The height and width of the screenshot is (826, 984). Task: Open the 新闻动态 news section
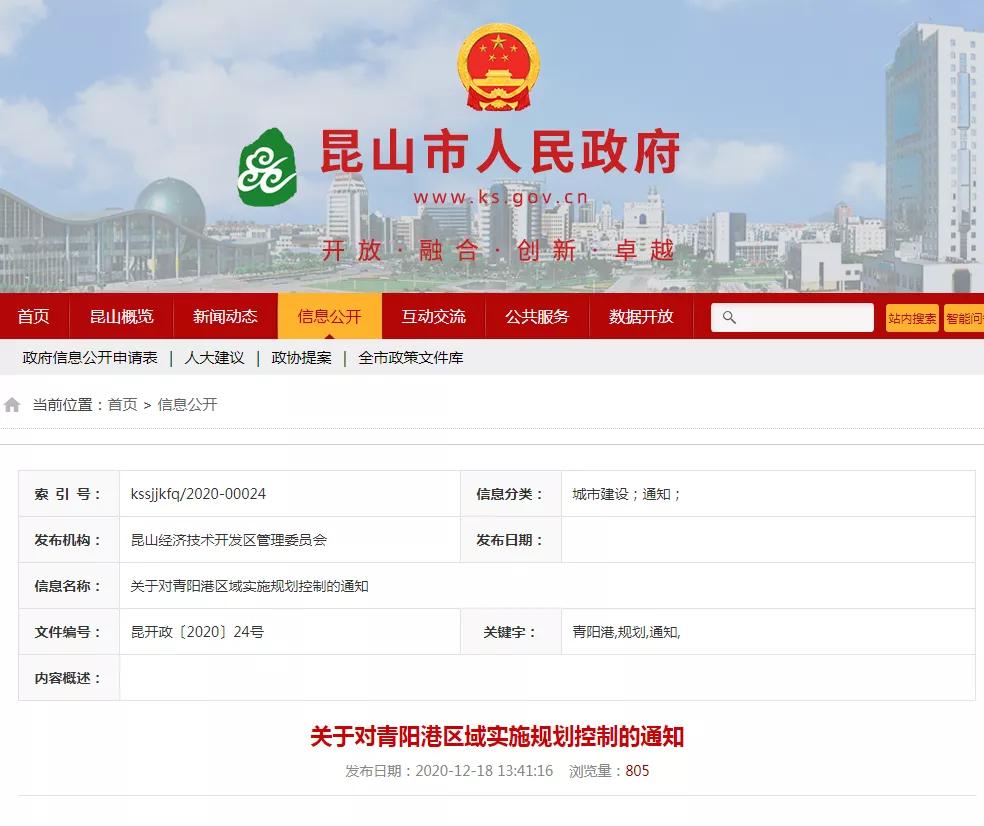tap(226, 317)
